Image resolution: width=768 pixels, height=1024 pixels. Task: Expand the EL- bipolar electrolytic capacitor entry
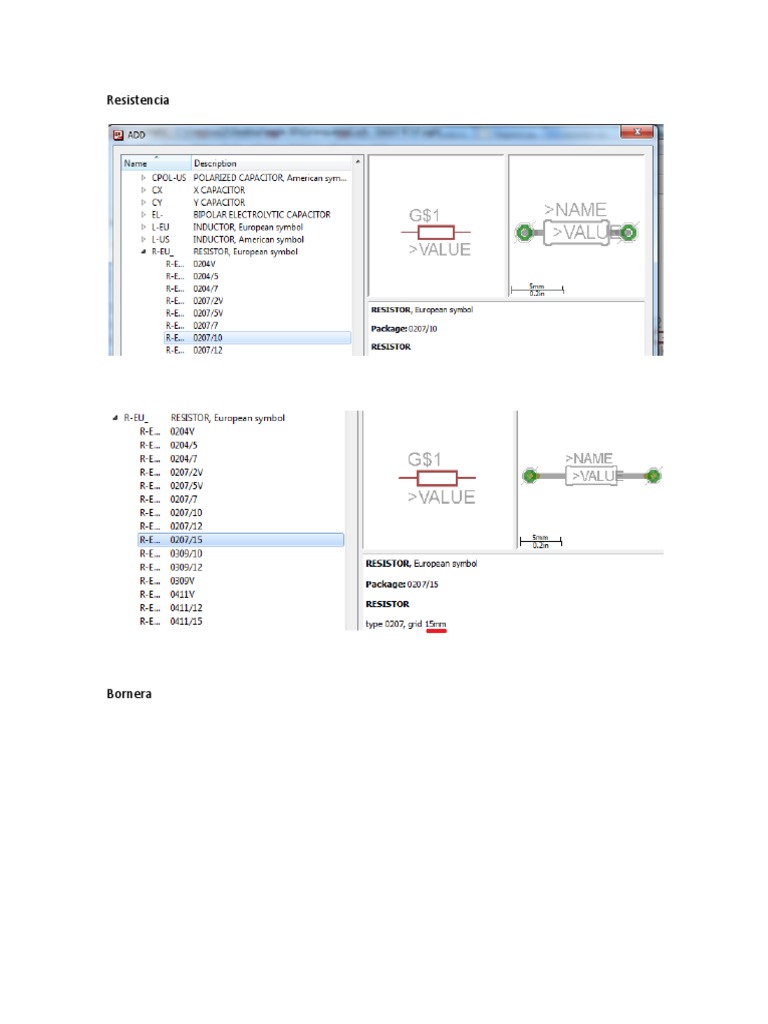(x=144, y=215)
